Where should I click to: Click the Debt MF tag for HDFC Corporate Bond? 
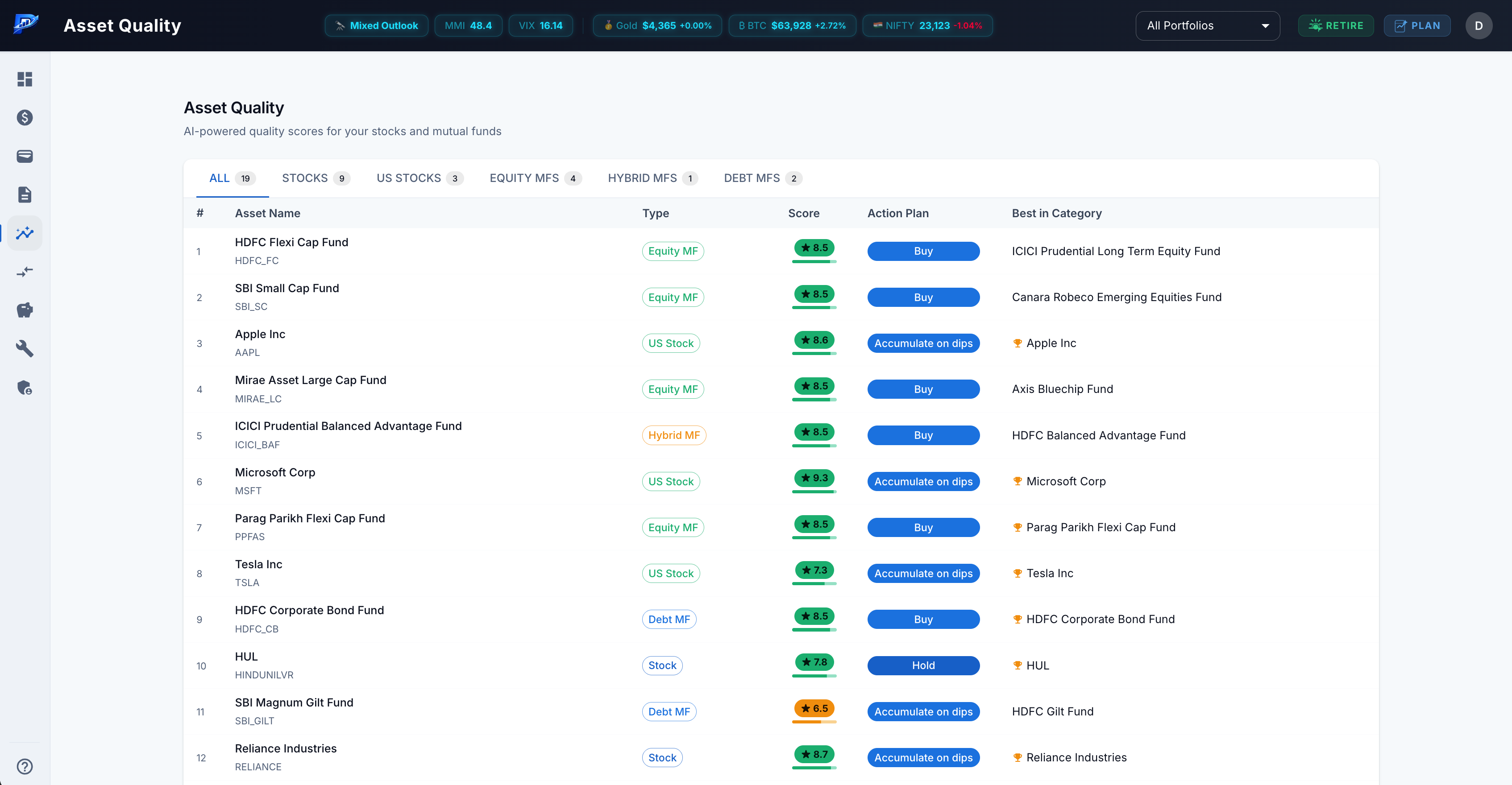669,619
